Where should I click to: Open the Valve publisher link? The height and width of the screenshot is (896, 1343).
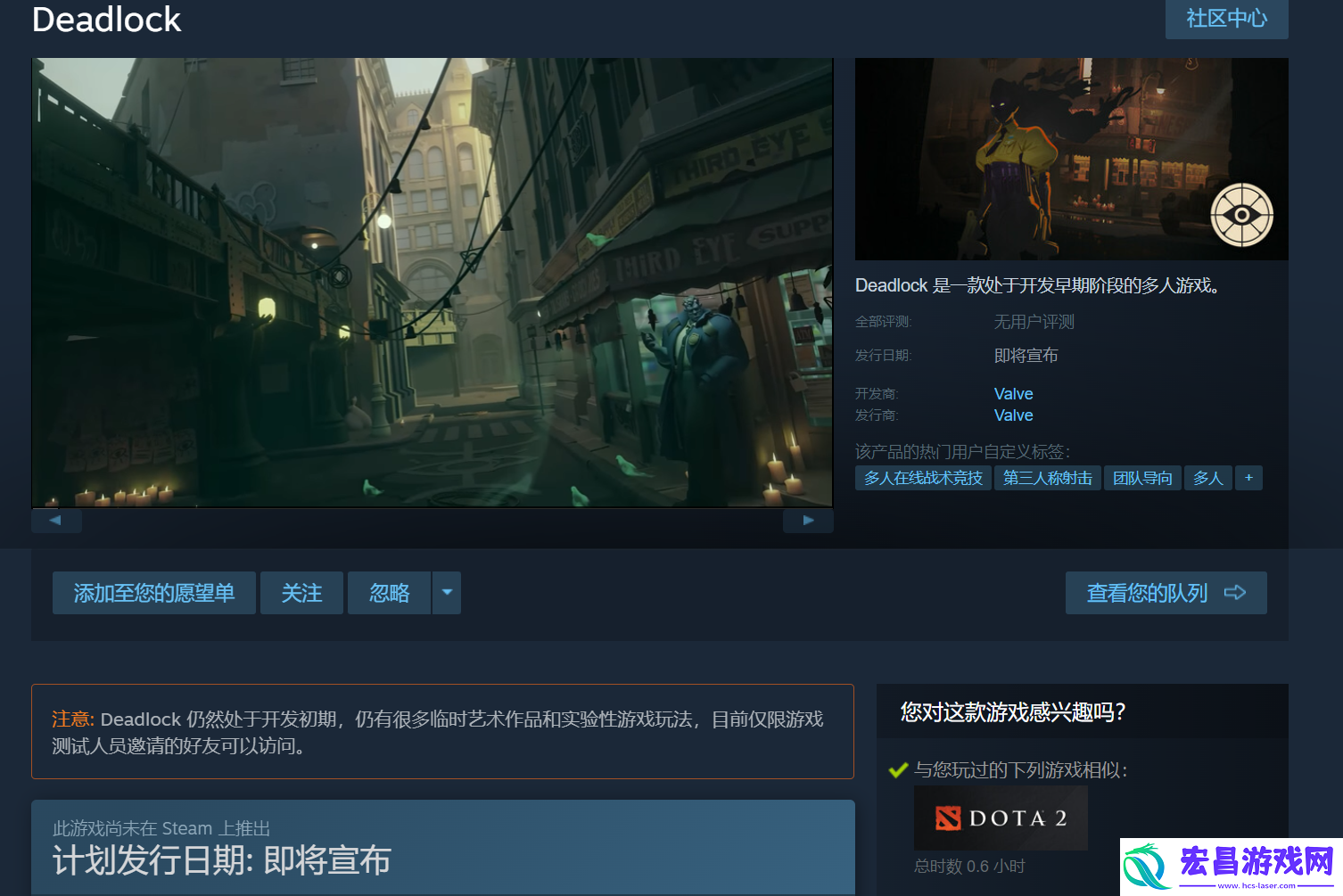coord(1013,415)
